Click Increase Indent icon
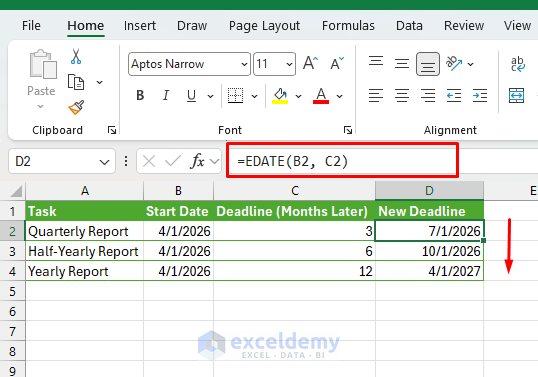 (x=480, y=95)
